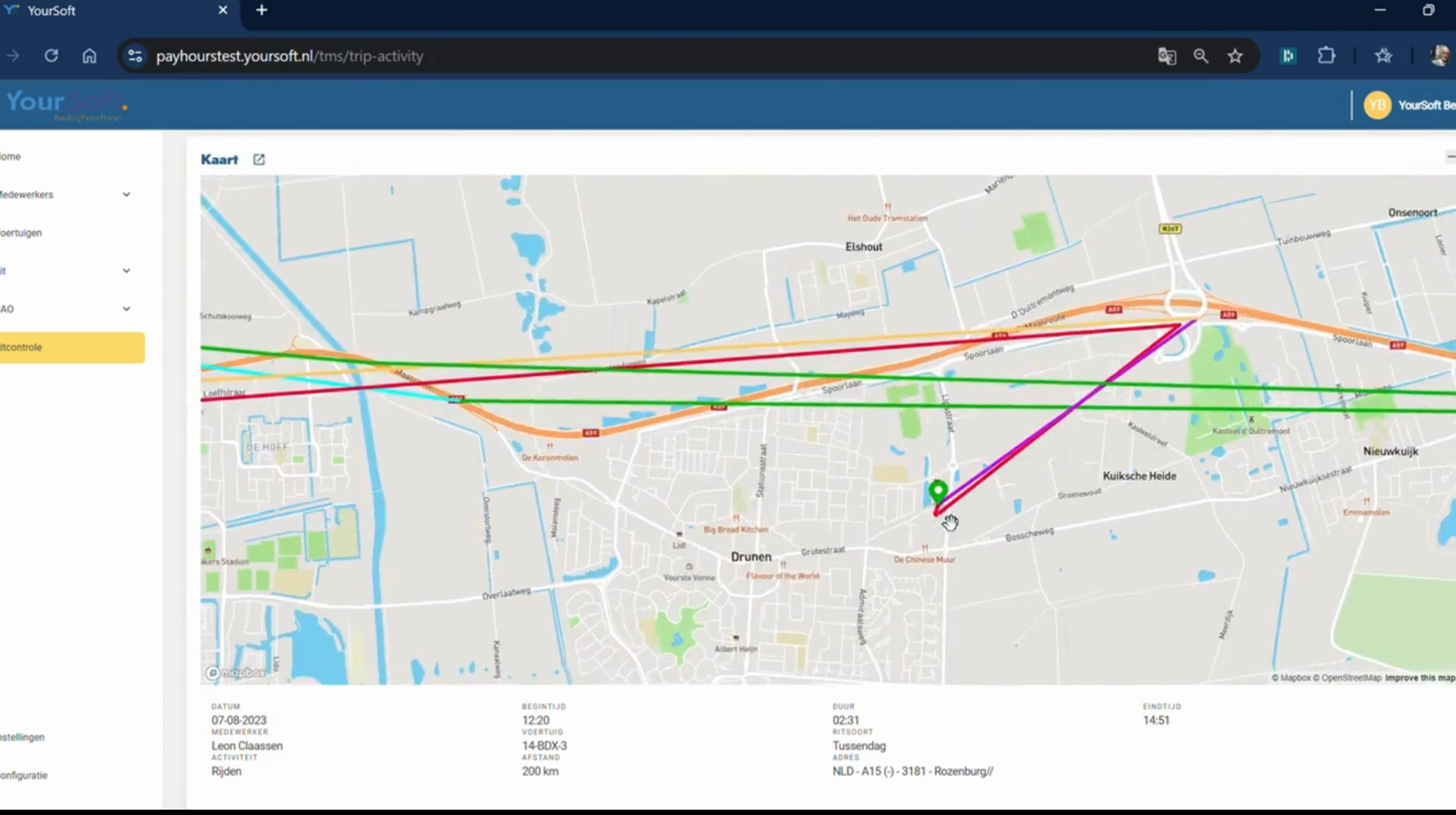Open the favorites list icon
This screenshot has height=815, width=1456.
pyautogui.click(x=1383, y=55)
